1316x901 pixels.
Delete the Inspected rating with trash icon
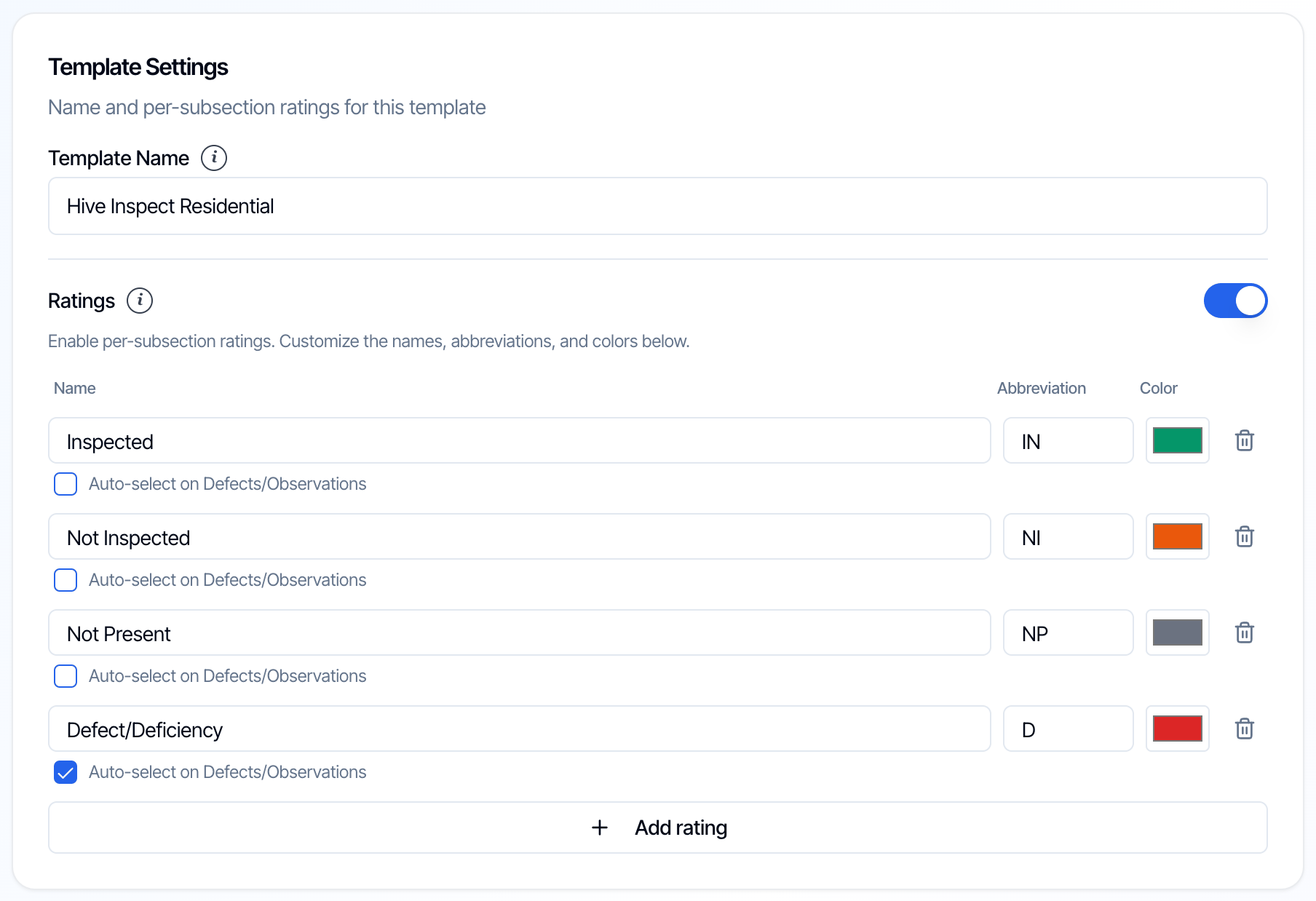click(1245, 440)
